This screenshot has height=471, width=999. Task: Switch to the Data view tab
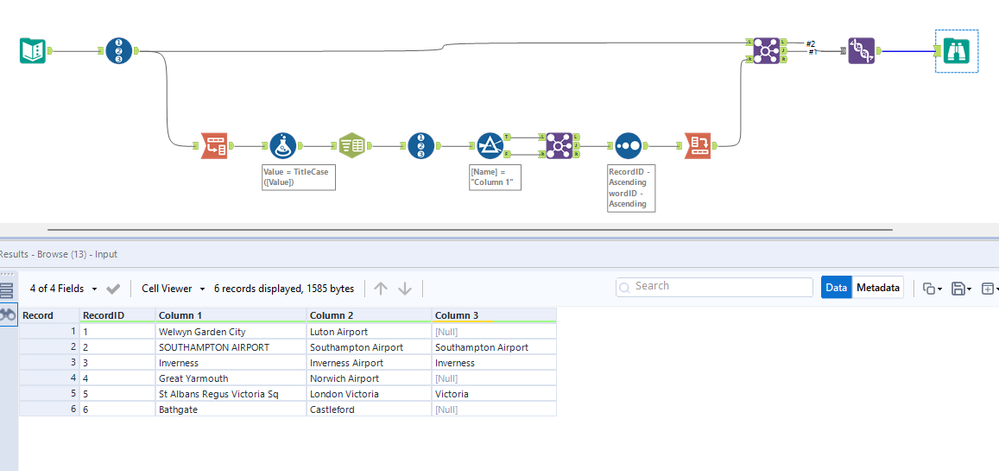(x=836, y=287)
